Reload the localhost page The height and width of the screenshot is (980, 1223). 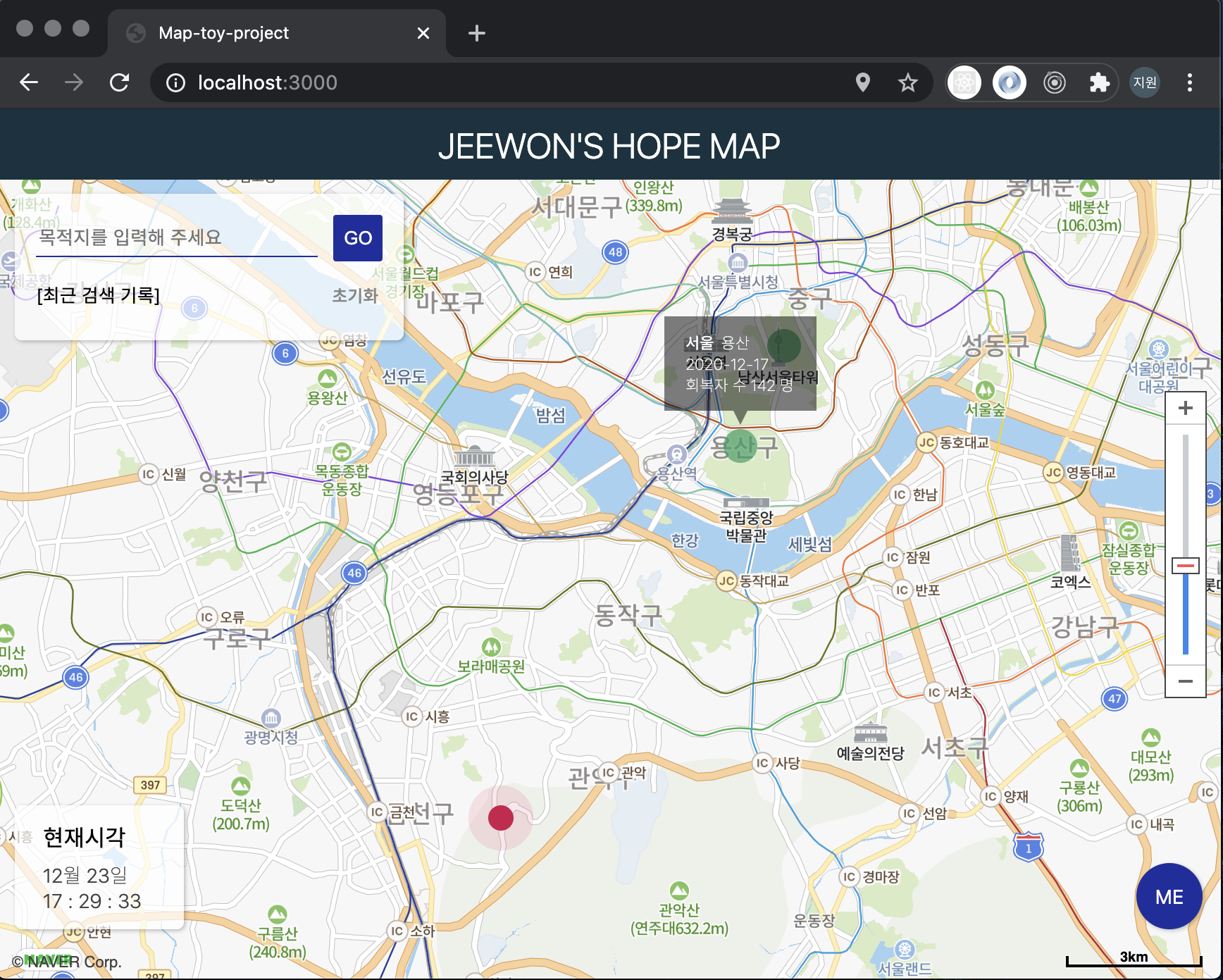pyautogui.click(x=120, y=82)
